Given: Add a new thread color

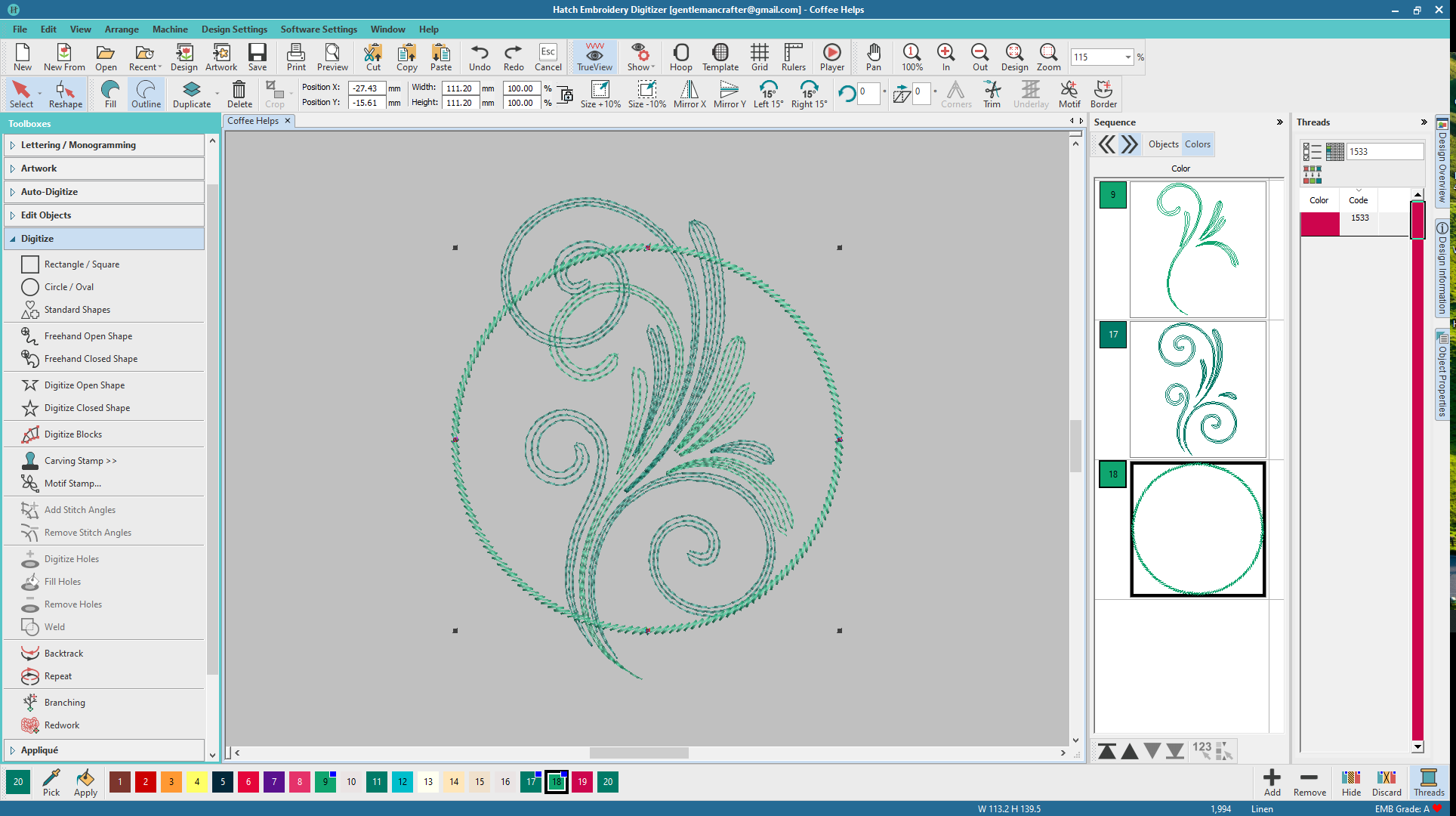Looking at the screenshot, I should click(x=1272, y=782).
